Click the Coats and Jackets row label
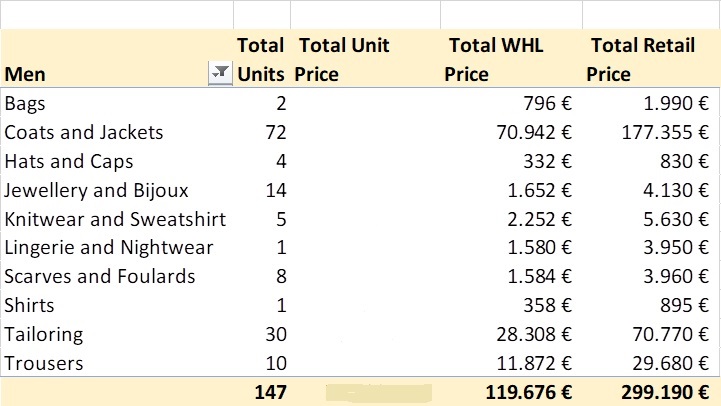Viewport: 721px width, 406px height. point(84,132)
